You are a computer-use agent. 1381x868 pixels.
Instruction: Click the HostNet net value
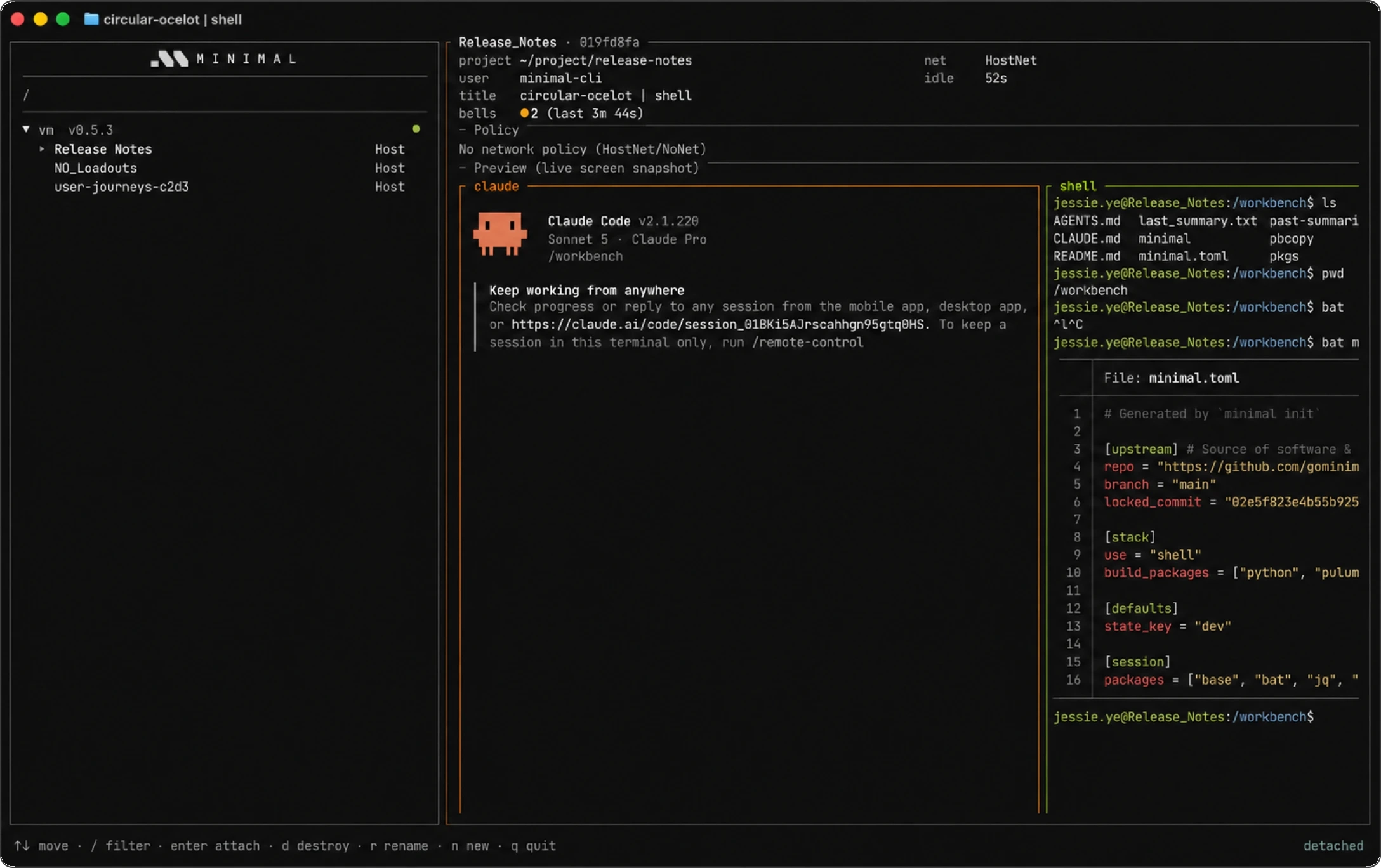(x=1010, y=61)
